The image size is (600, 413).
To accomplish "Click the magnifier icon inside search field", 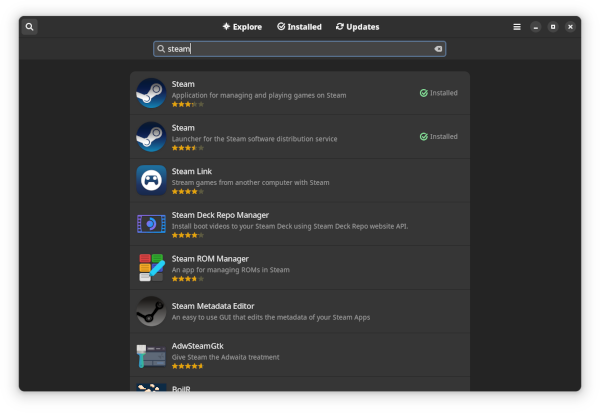I will pos(161,49).
